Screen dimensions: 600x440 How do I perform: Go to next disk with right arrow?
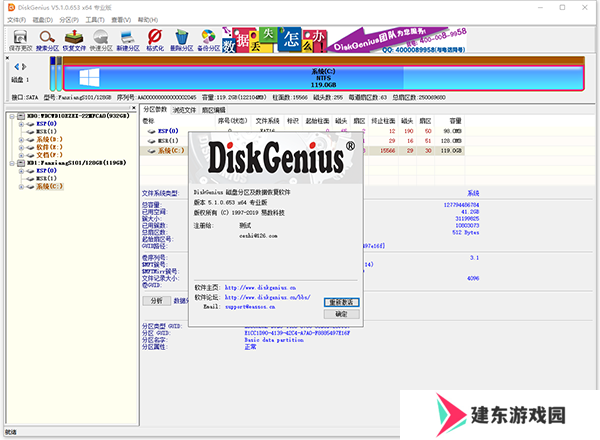click(x=24, y=67)
